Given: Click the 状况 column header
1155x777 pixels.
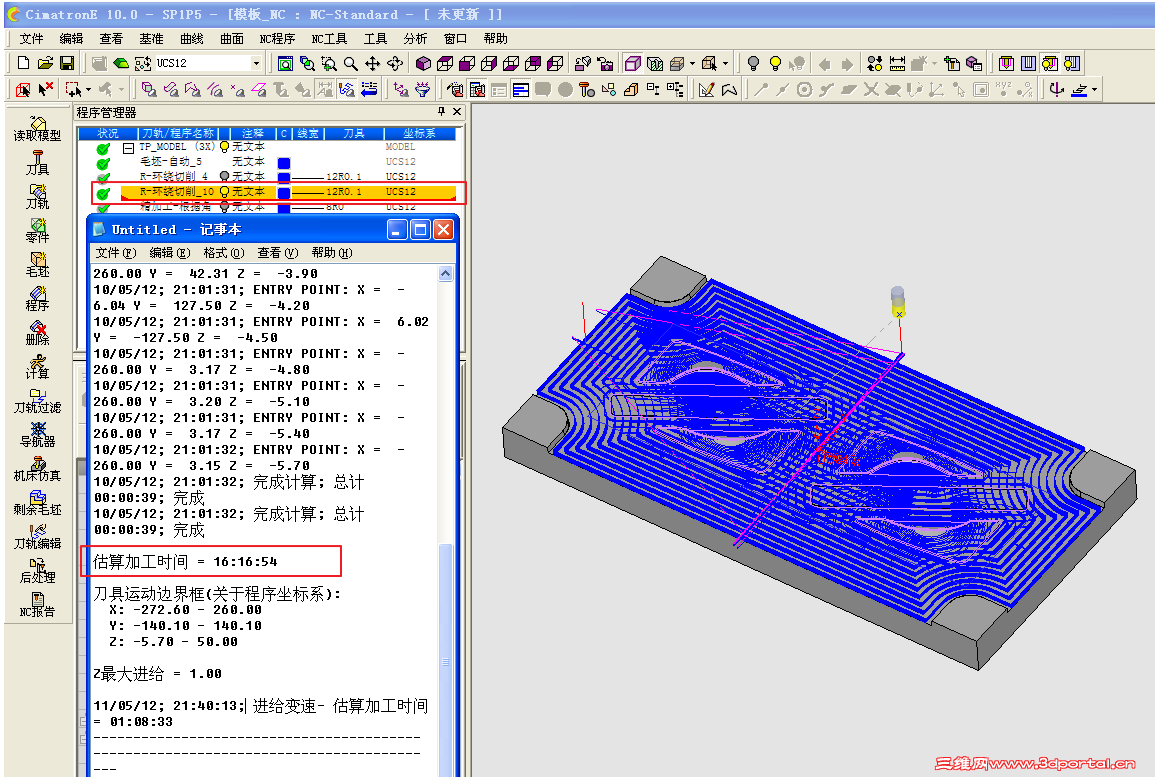Looking at the screenshot, I should (108, 133).
